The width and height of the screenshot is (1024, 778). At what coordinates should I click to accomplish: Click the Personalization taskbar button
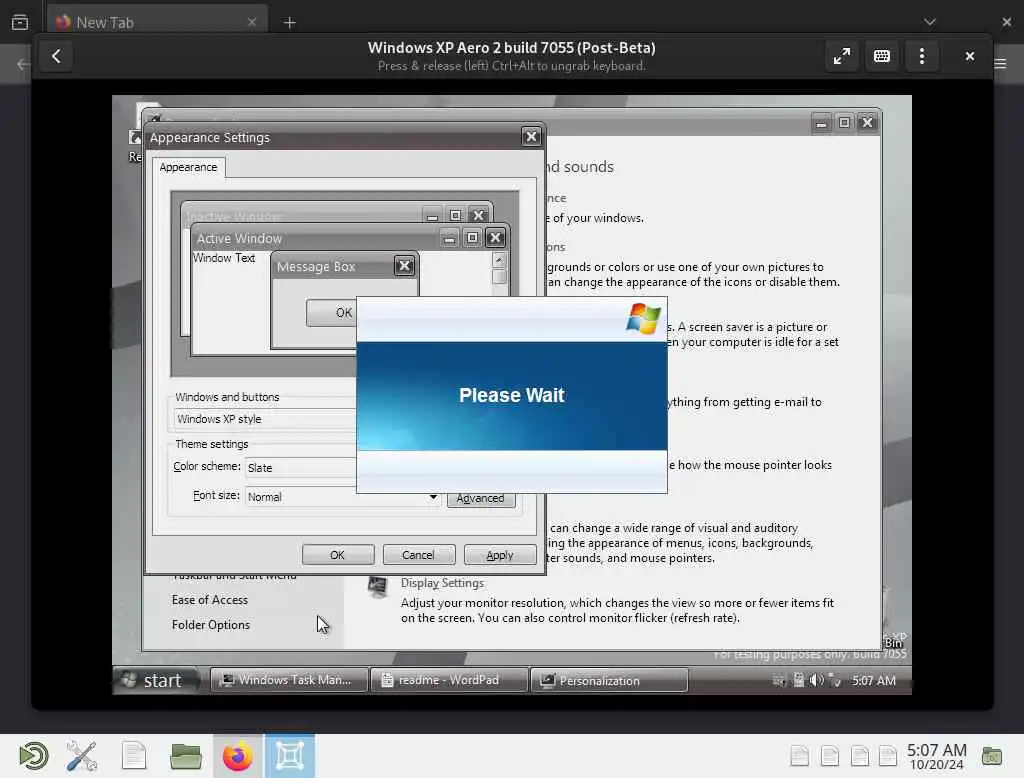click(x=609, y=681)
